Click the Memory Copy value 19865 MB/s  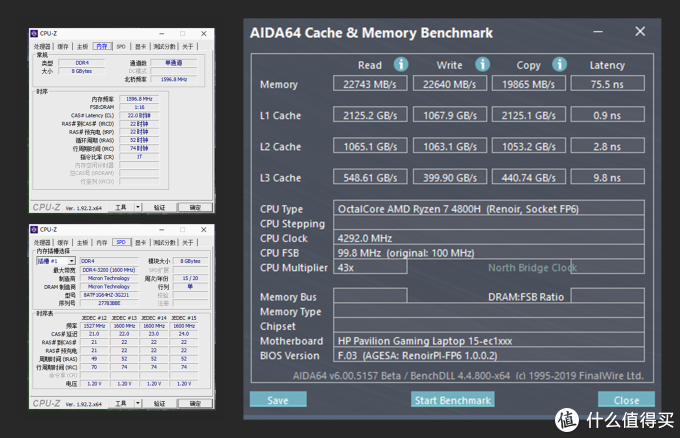coord(529,84)
